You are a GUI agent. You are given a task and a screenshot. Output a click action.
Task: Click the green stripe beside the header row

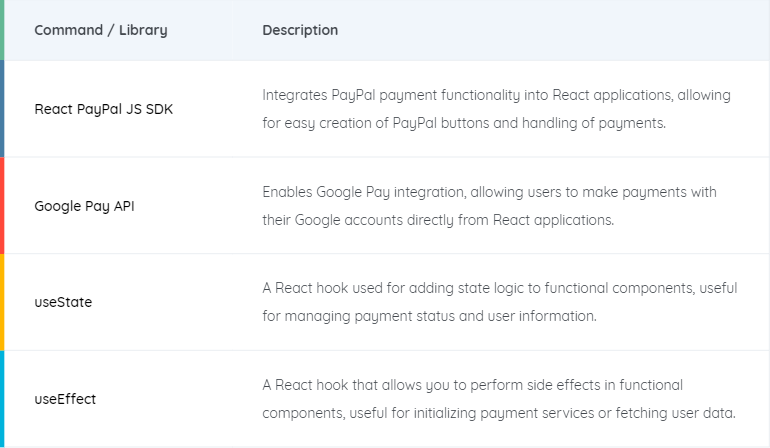pos(2,30)
